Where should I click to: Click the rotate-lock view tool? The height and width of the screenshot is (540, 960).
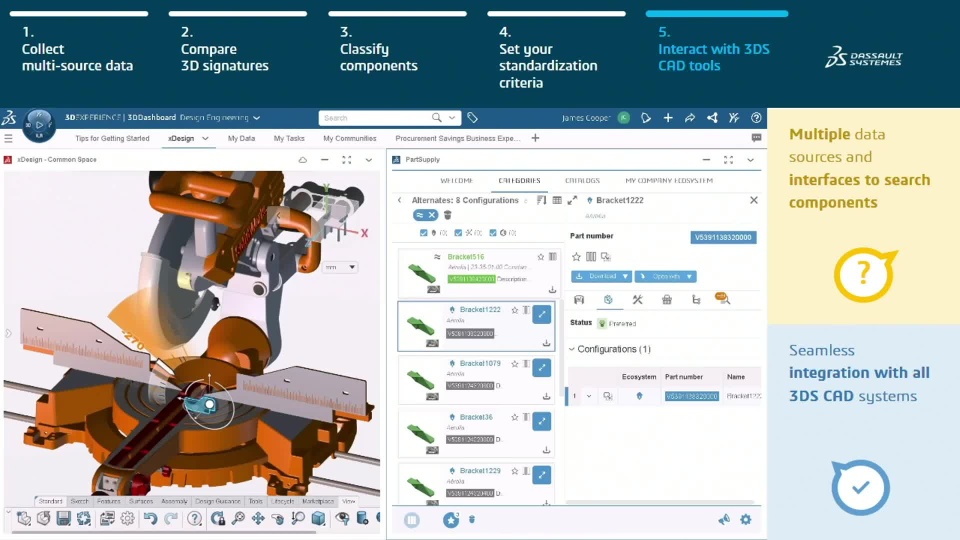pos(217,519)
